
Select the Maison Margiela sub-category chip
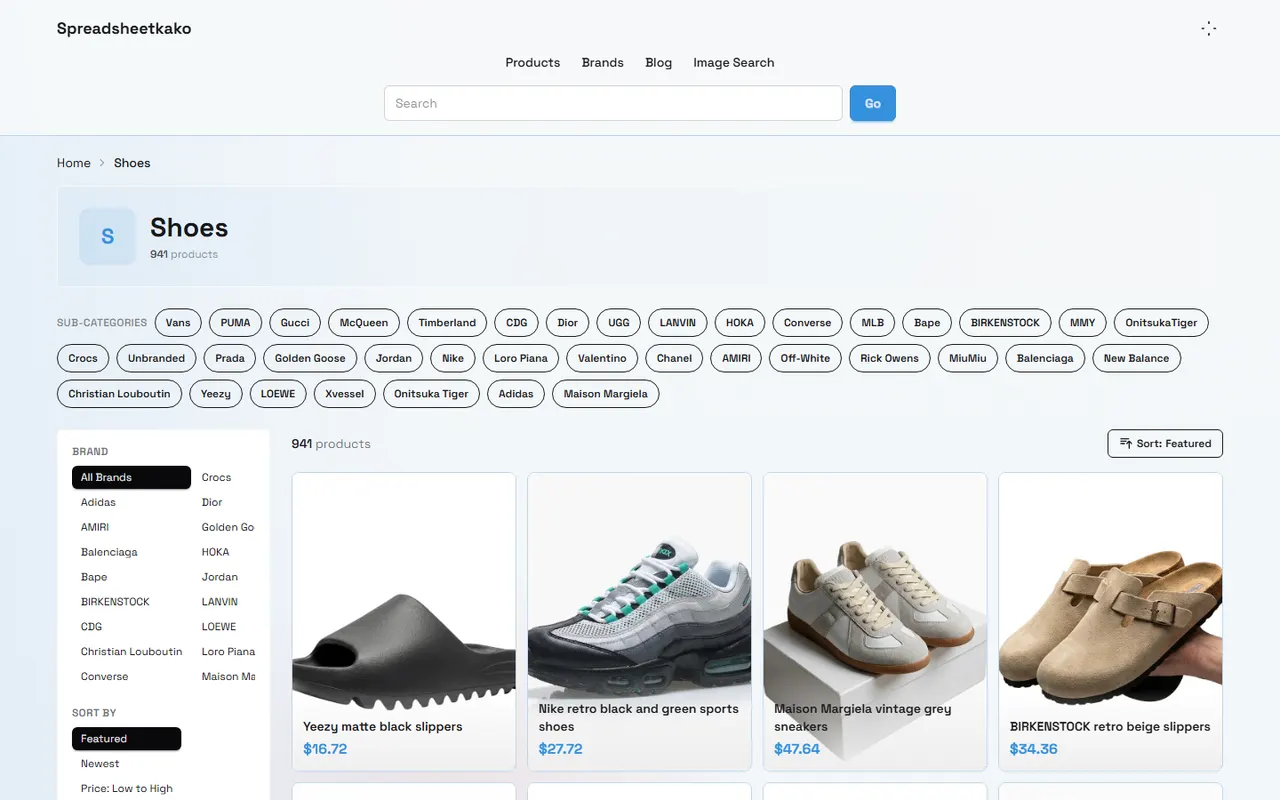tap(605, 394)
